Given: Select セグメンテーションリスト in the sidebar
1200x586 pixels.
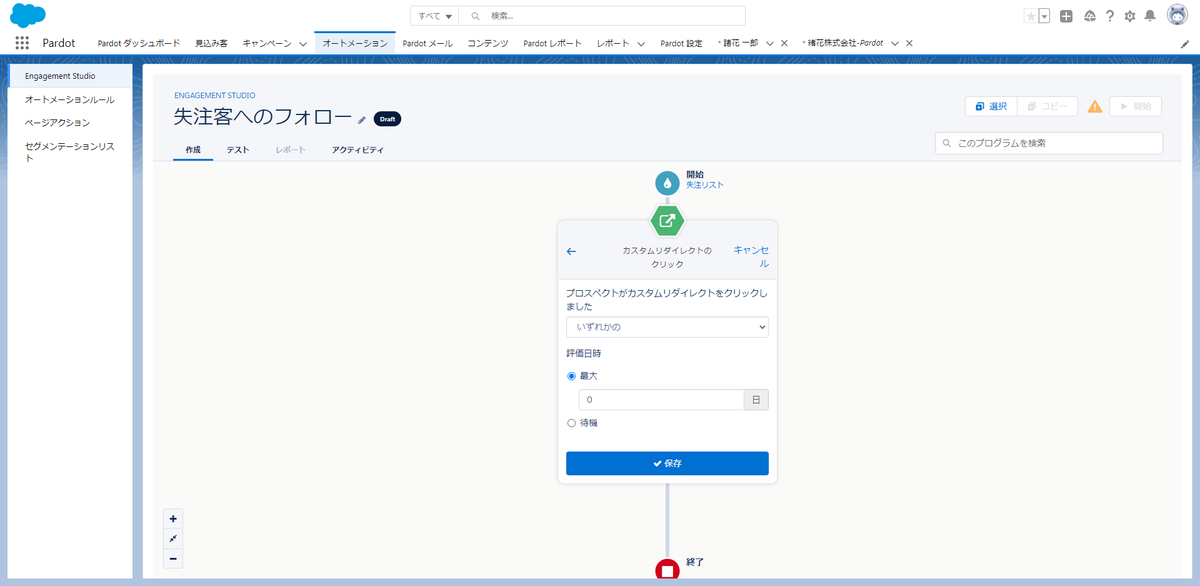Looking at the screenshot, I should point(70,151).
